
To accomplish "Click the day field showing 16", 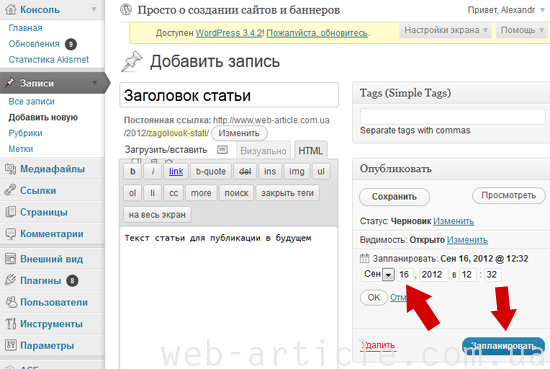I will [x=405, y=274].
